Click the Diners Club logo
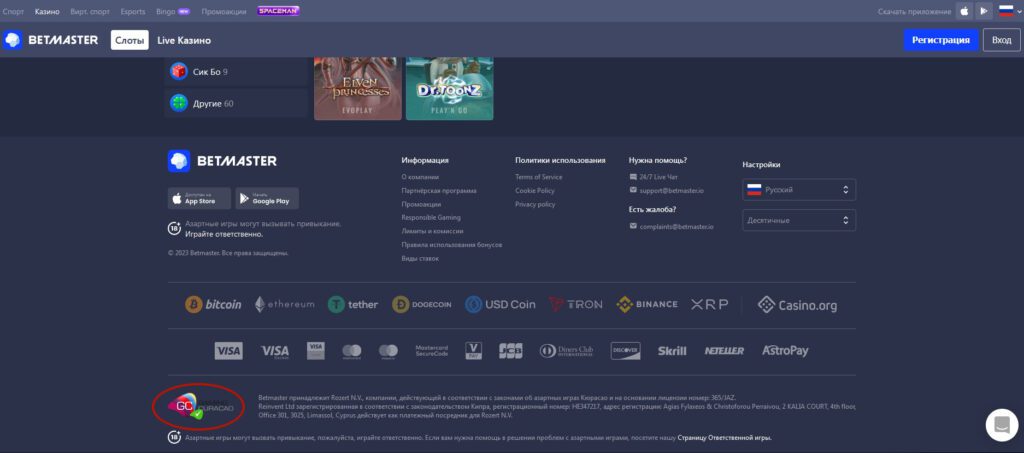 pos(567,351)
